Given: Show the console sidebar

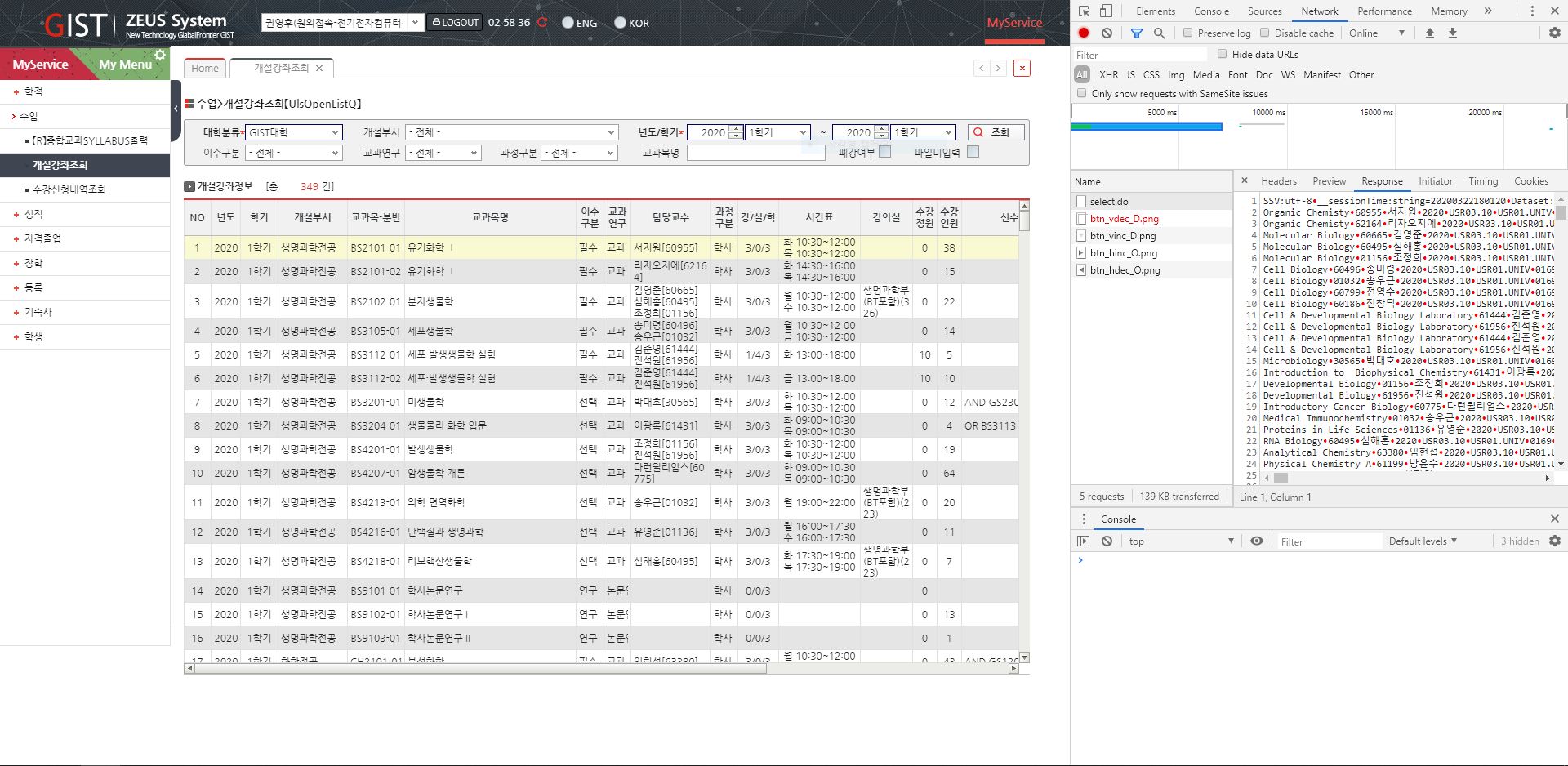Looking at the screenshot, I should 1084,541.
